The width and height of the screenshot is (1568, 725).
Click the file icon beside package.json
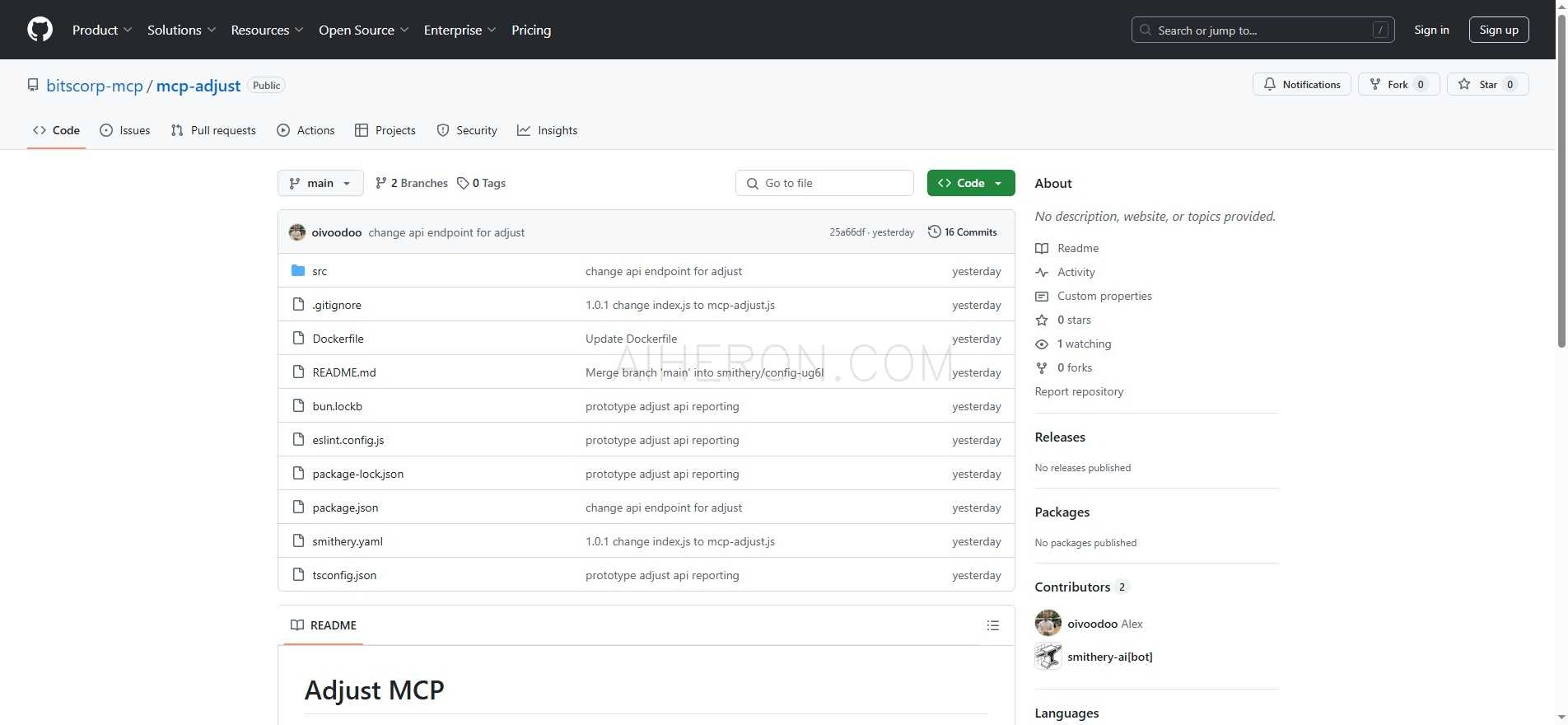click(298, 507)
